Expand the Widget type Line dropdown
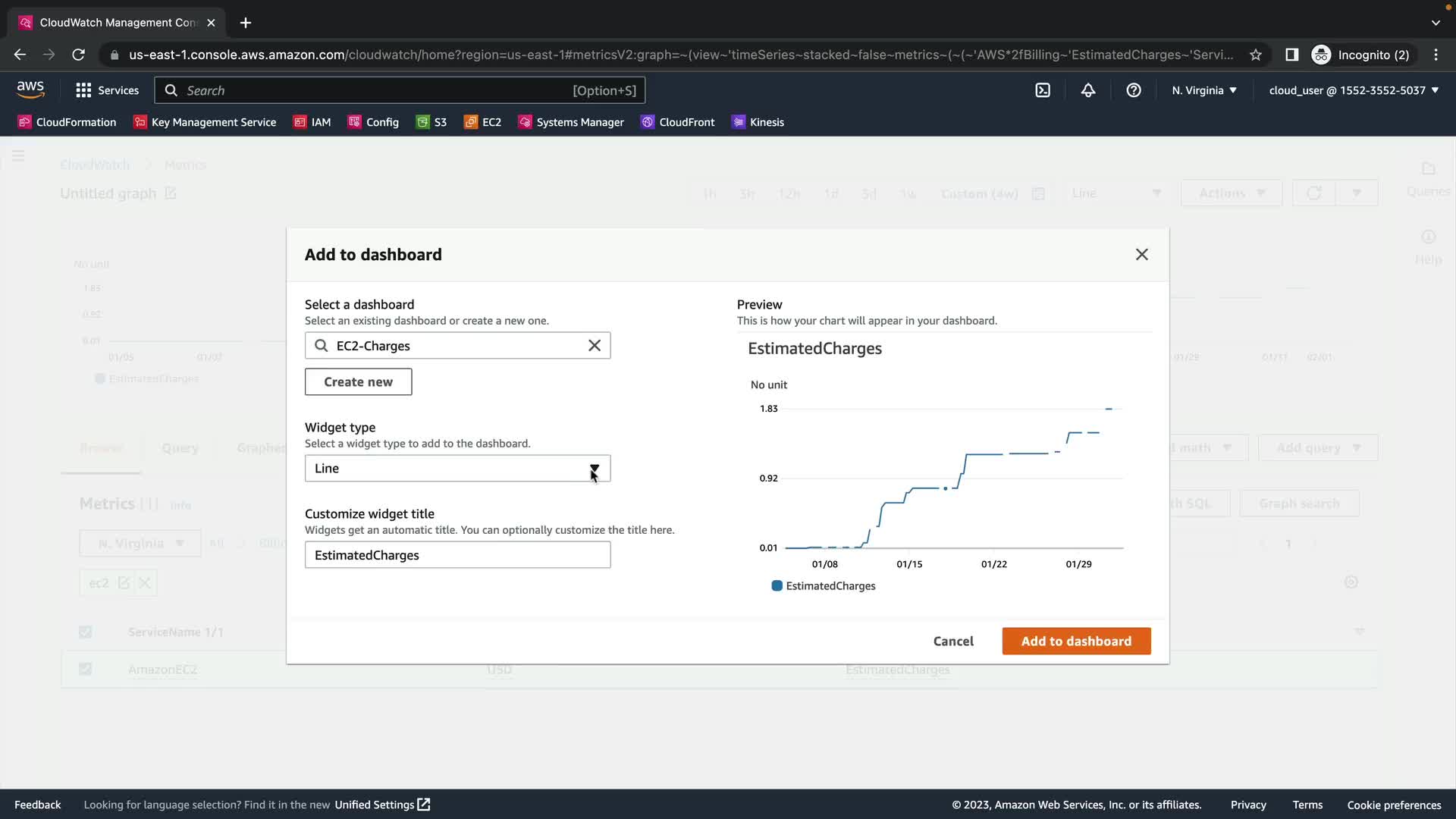This screenshot has height=819, width=1456. pos(457,469)
